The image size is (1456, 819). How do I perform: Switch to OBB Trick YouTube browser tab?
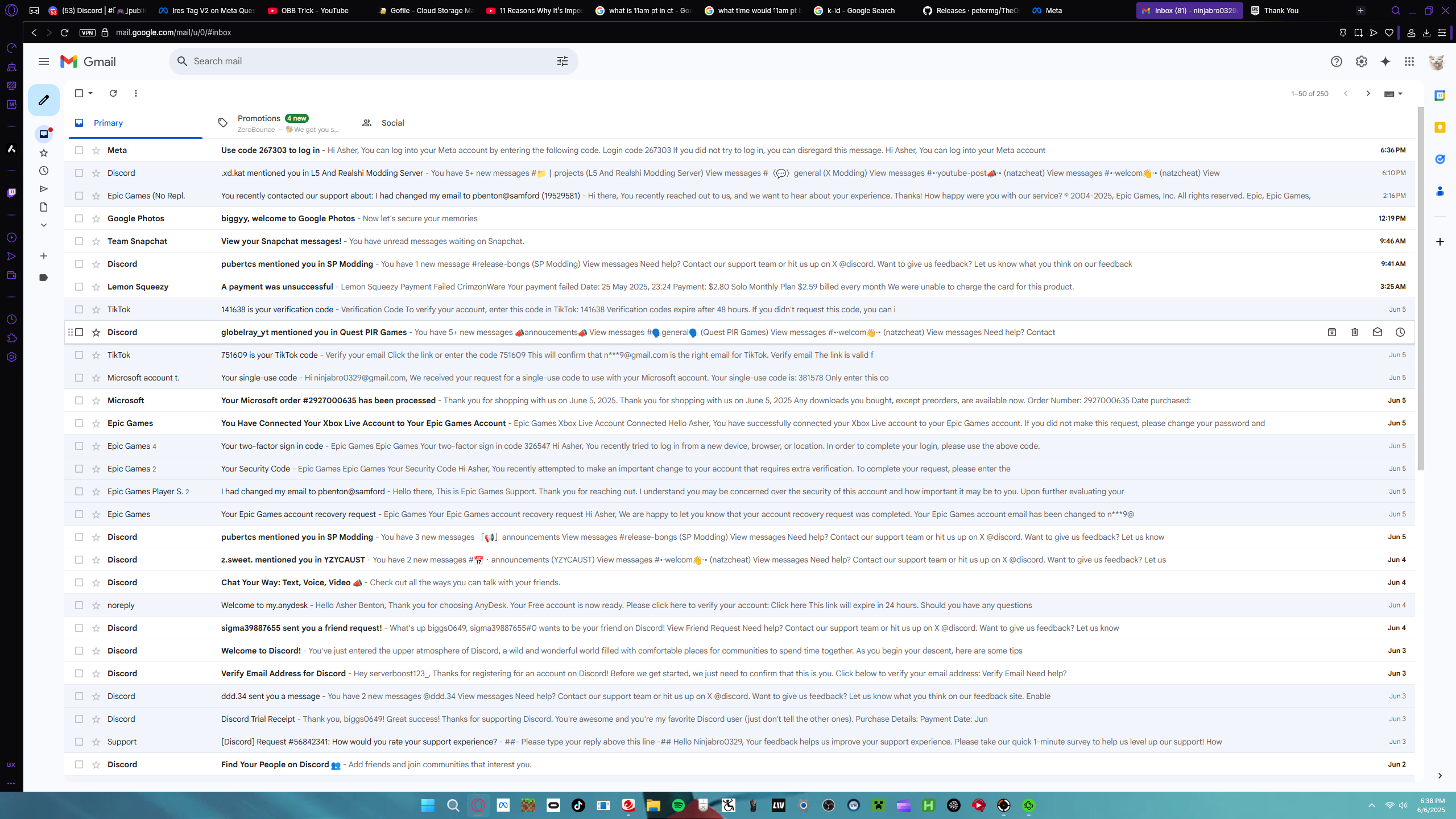315,10
